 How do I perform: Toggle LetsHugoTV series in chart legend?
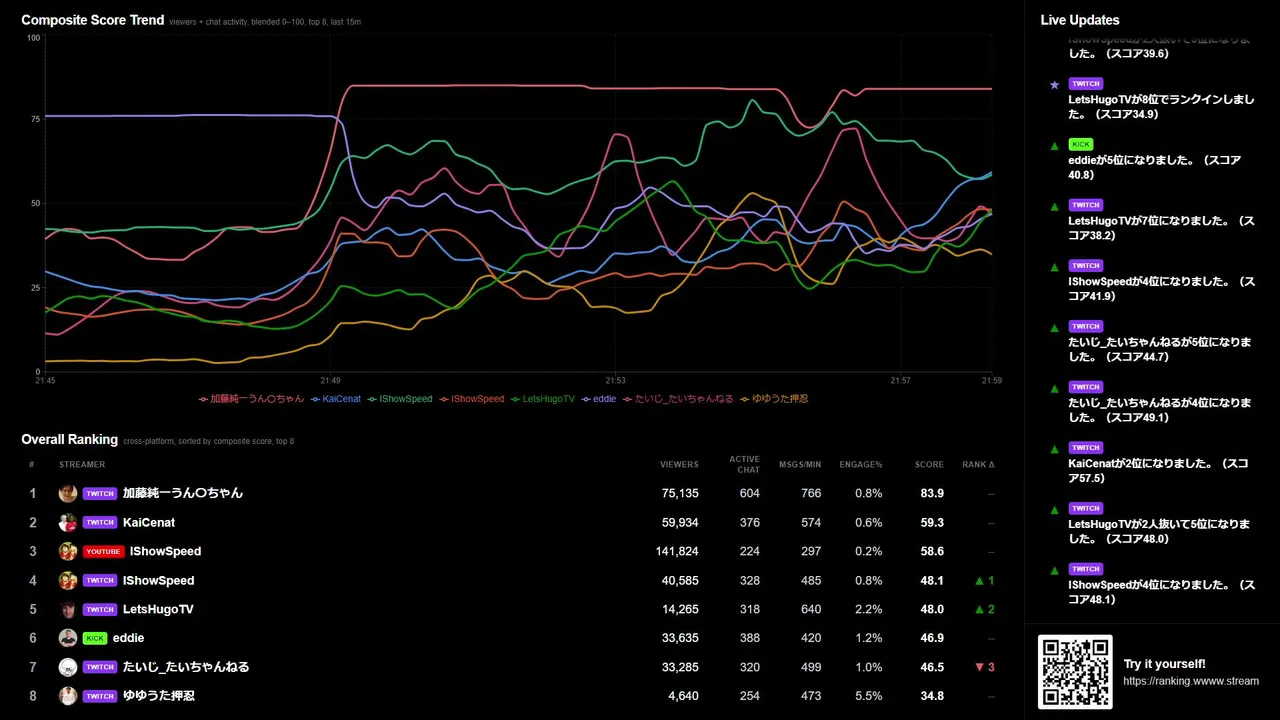(x=543, y=399)
